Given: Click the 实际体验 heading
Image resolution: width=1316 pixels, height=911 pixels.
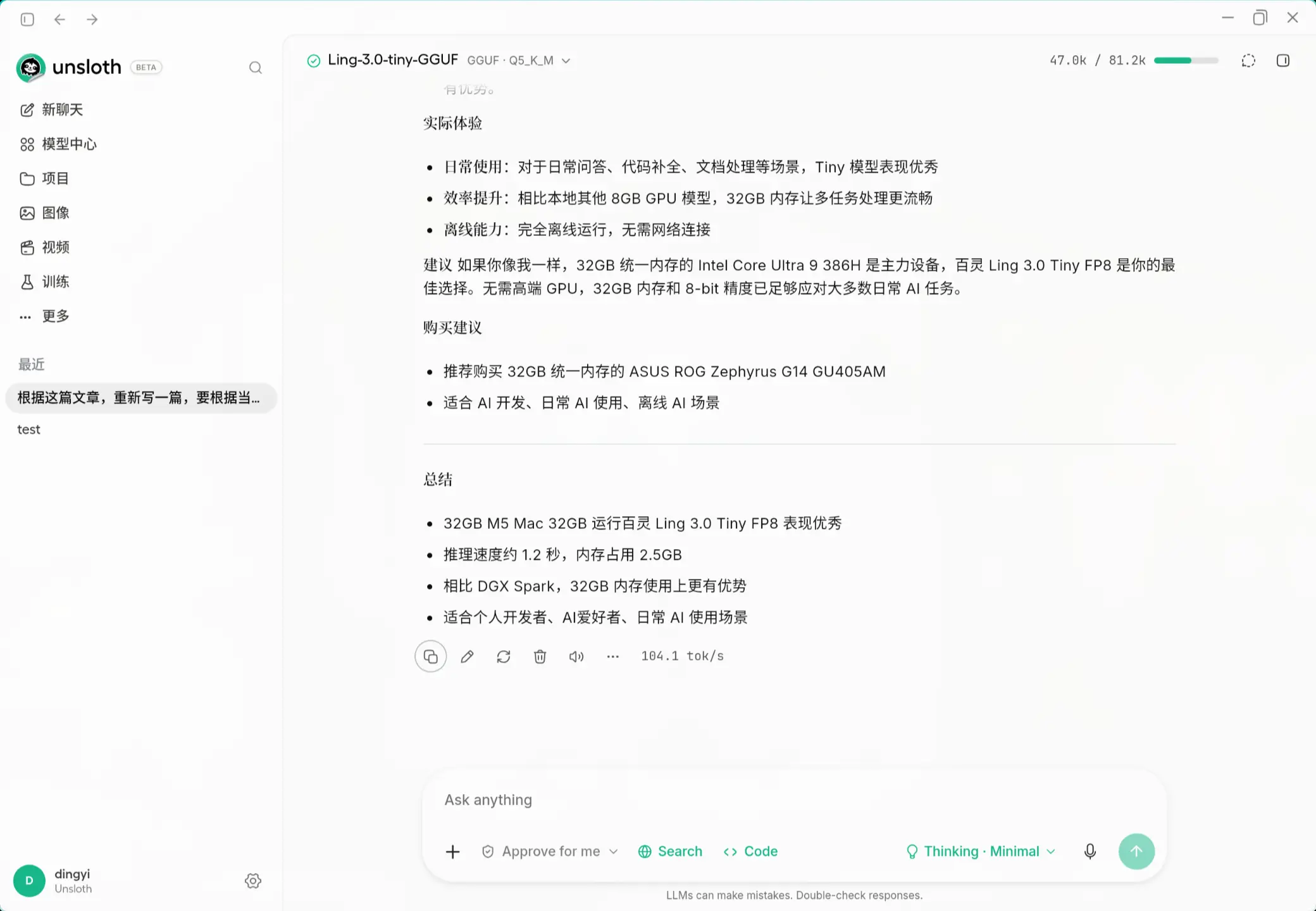Looking at the screenshot, I should click(x=453, y=123).
